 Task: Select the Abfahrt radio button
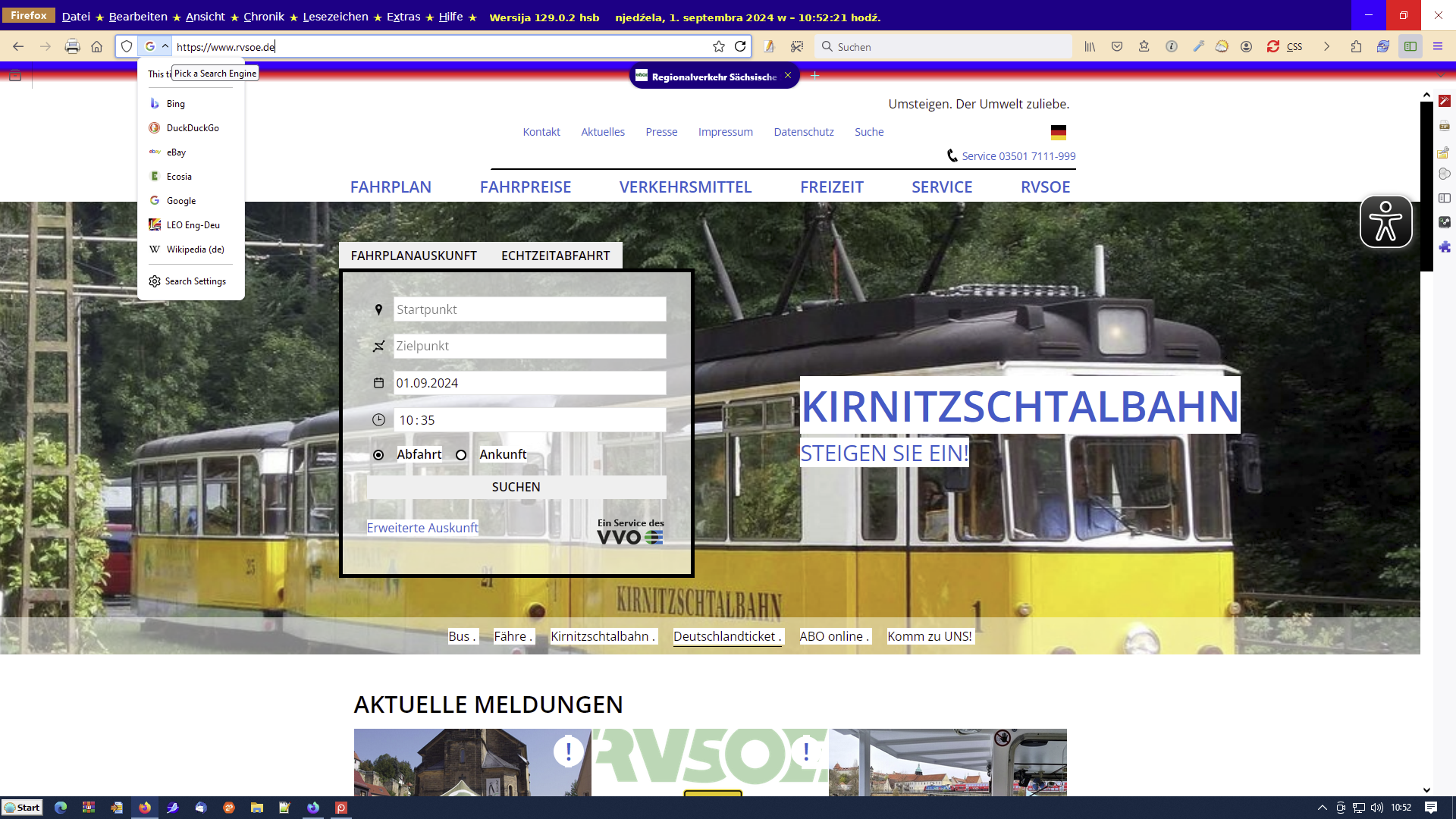point(378,455)
